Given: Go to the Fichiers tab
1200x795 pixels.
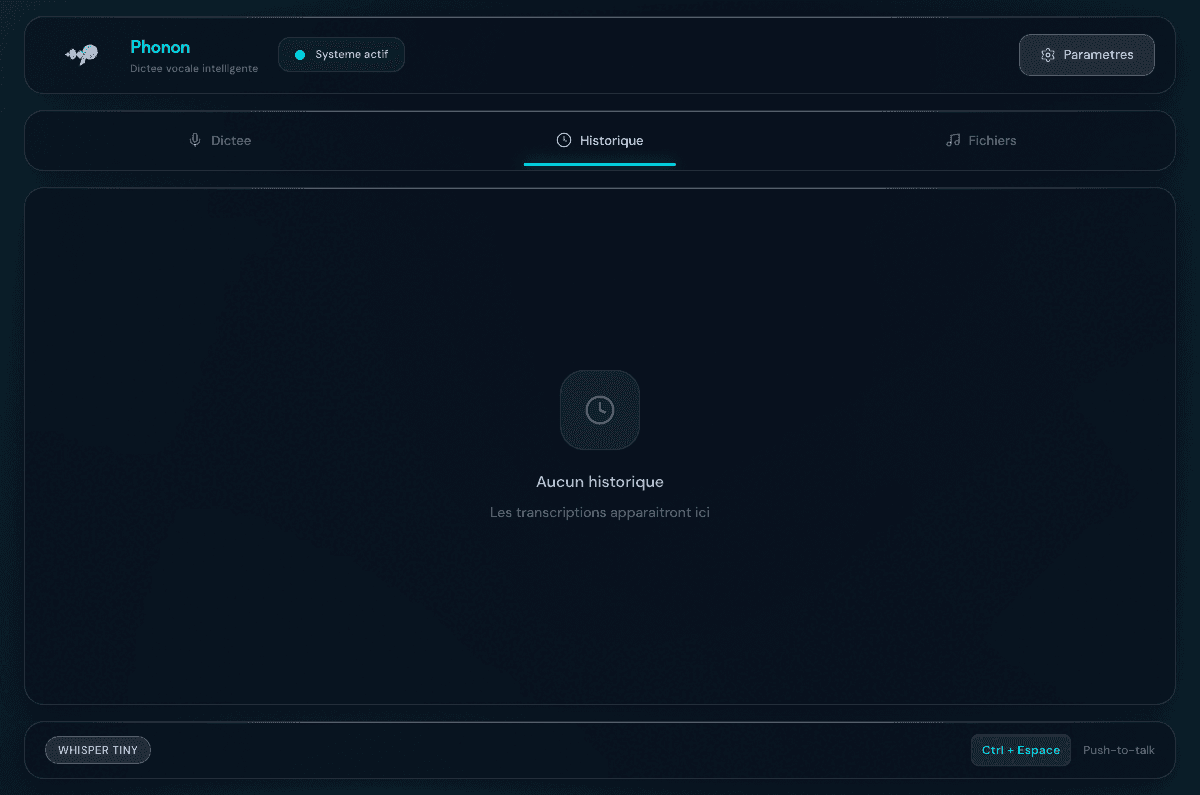Looking at the screenshot, I should [981, 140].
